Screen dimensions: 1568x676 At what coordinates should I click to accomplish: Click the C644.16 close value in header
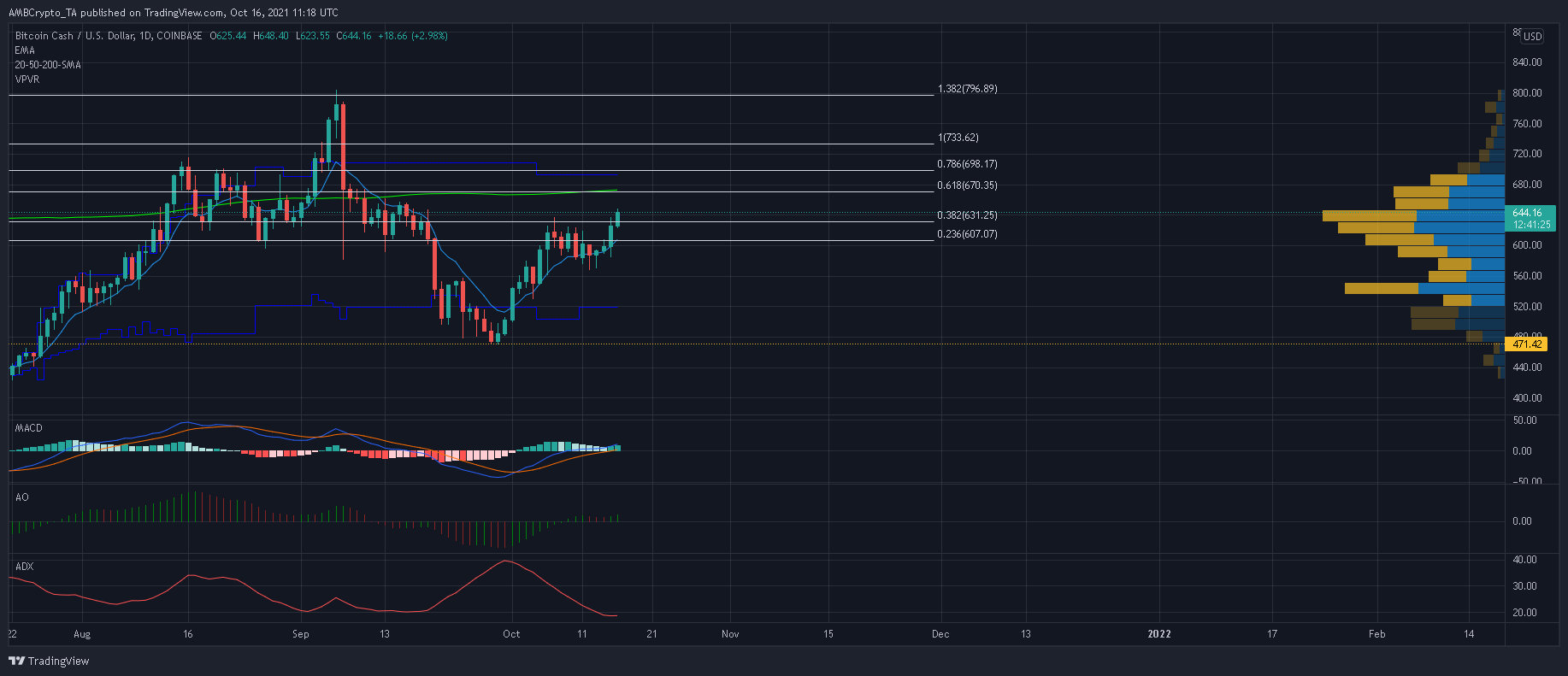[x=354, y=36]
